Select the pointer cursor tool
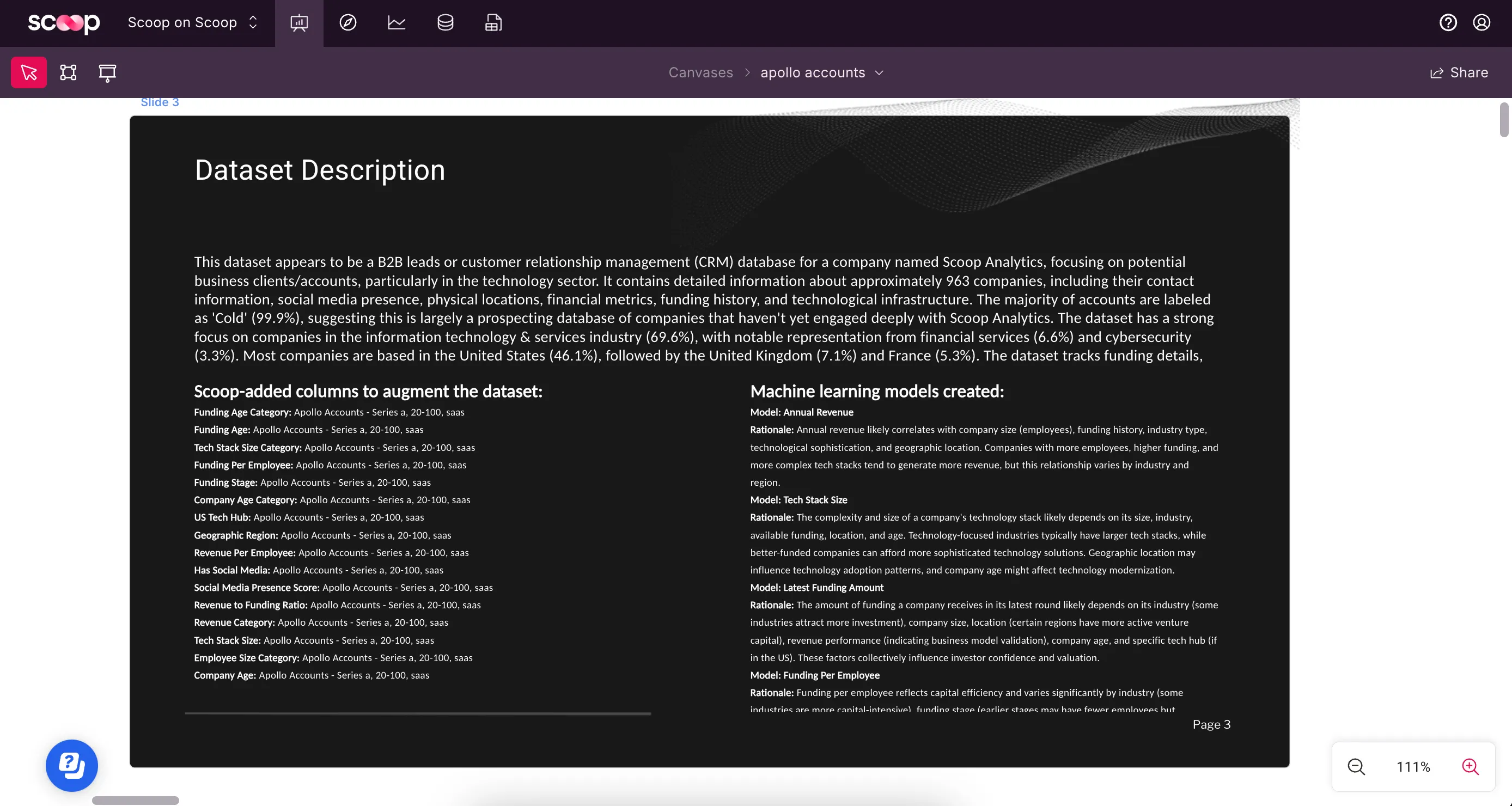The height and width of the screenshot is (806, 1512). [29, 72]
